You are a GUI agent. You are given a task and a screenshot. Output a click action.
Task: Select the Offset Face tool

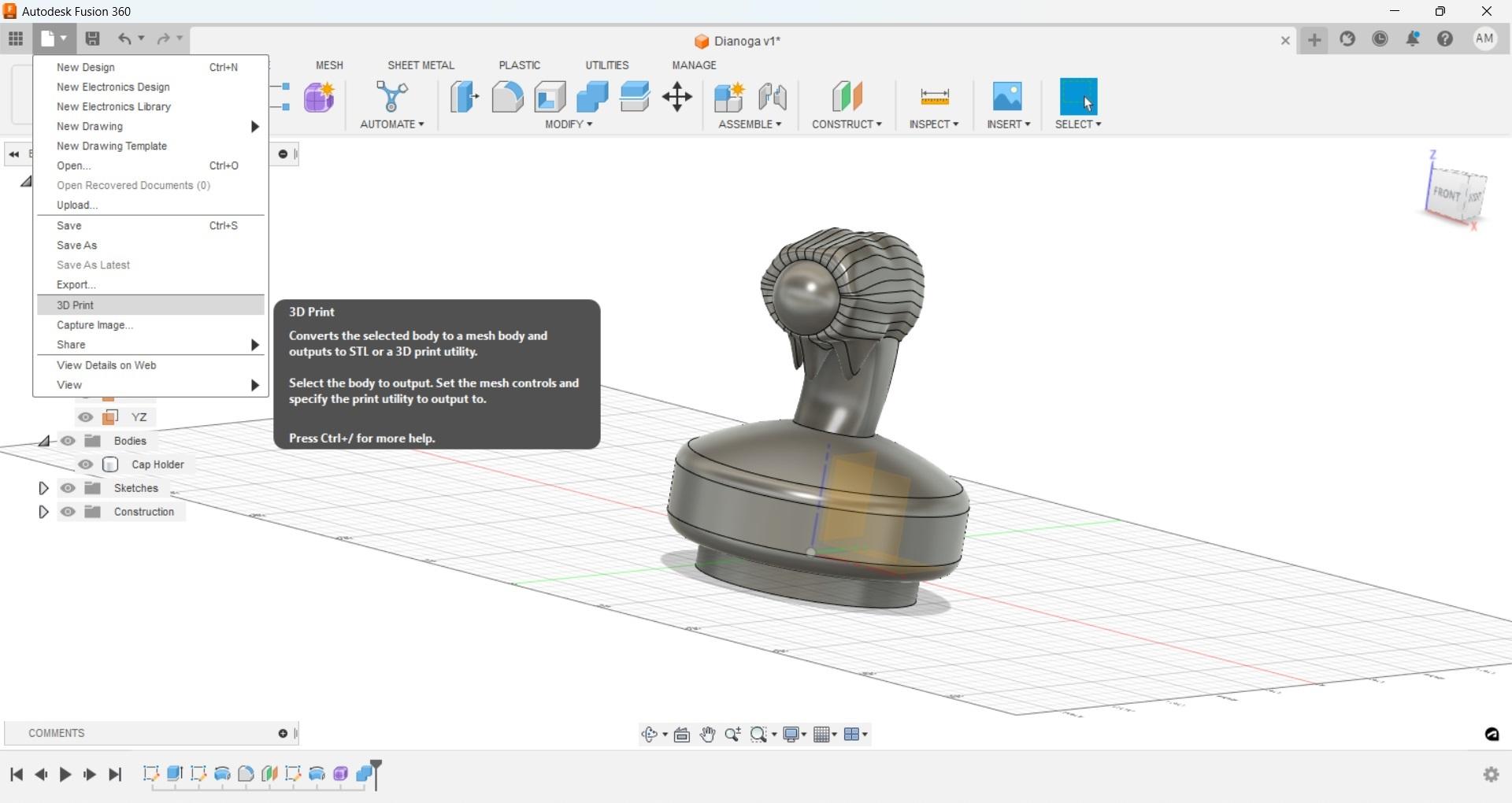click(x=635, y=97)
